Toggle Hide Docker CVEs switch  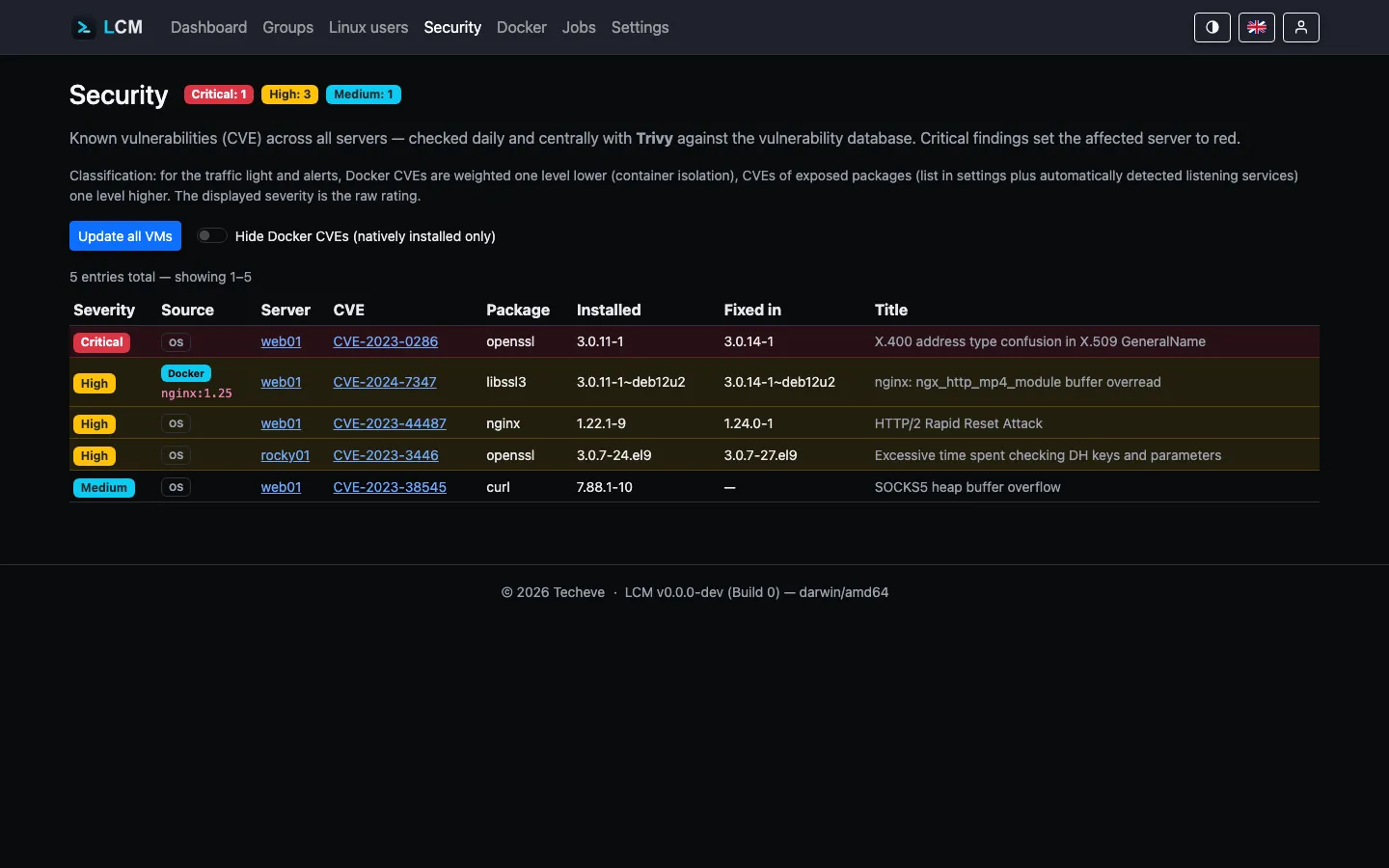coord(212,235)
